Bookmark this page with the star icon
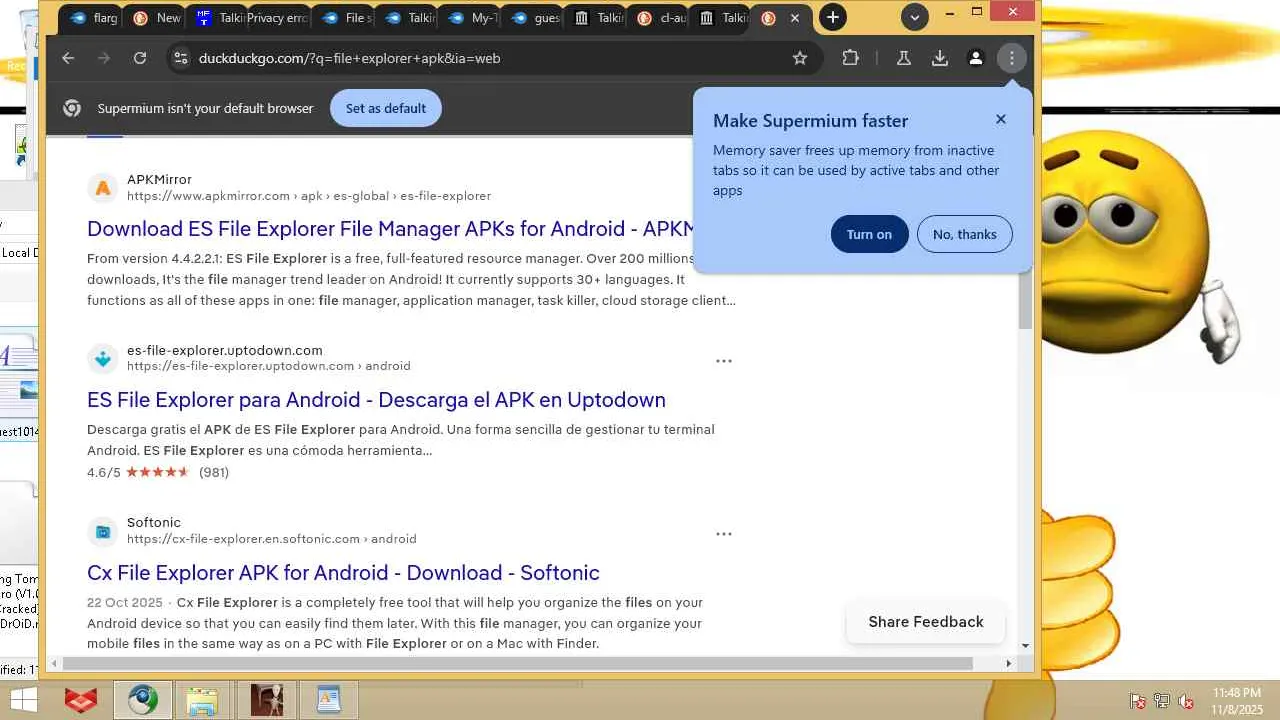Screen dimensions: 1280x720 800,58
